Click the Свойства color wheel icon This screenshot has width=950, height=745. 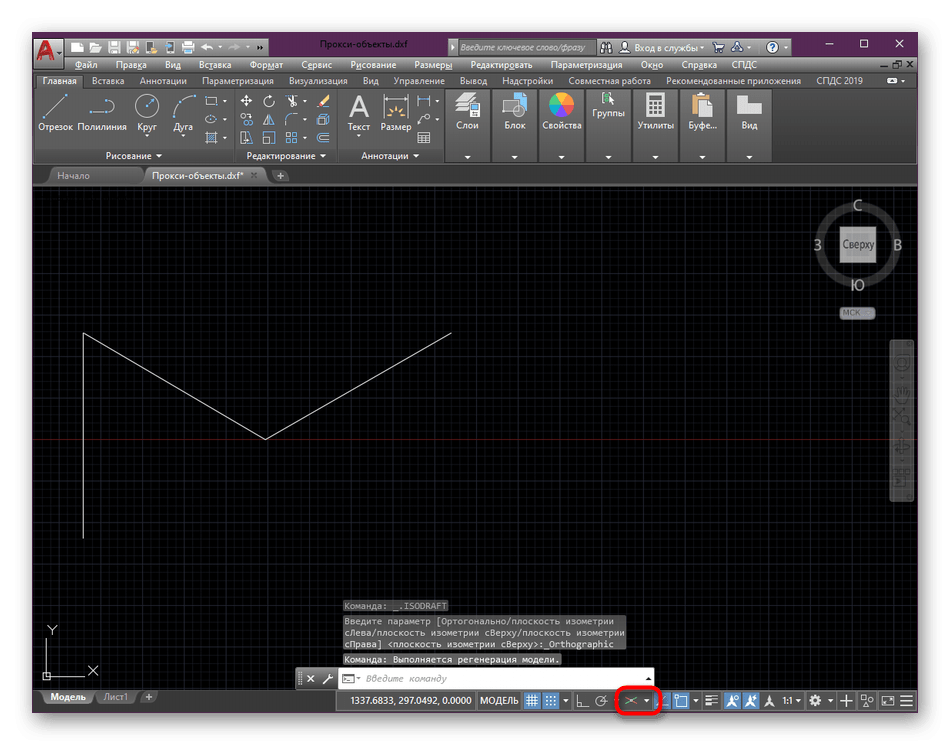click(562, 105)
